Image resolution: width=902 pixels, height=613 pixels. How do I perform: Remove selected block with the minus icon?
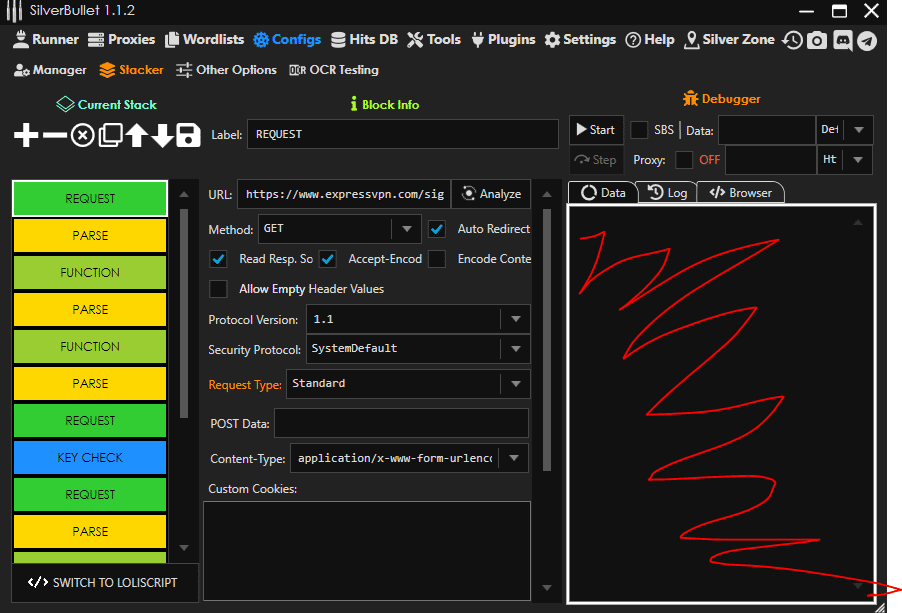coord(55,136)
